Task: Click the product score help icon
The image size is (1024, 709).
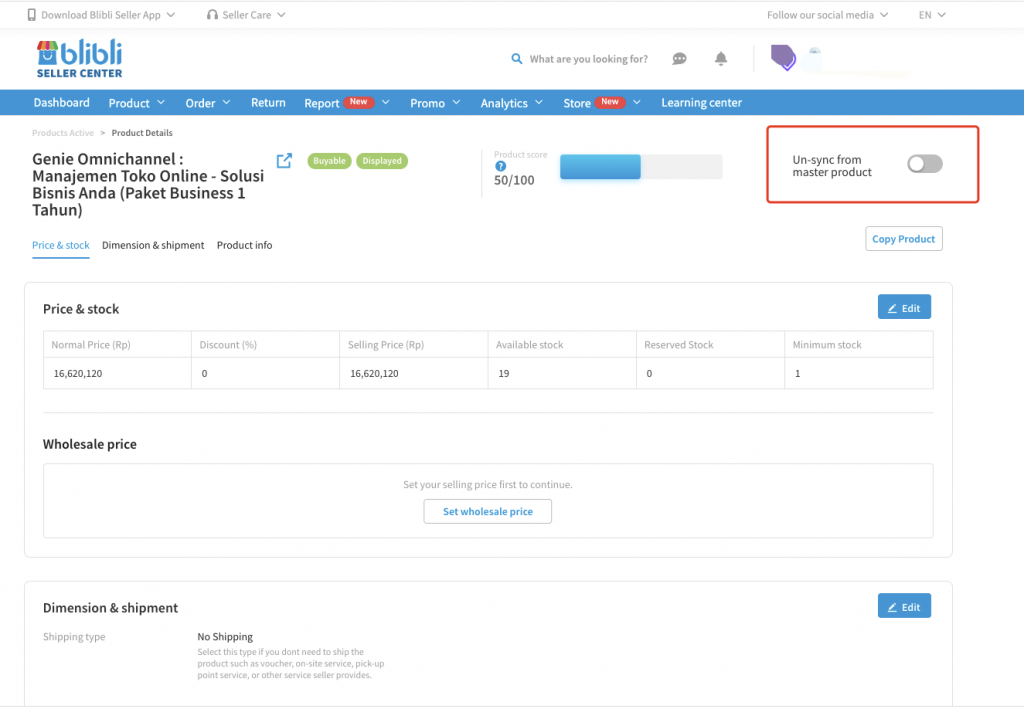Action: click(500, 166)
